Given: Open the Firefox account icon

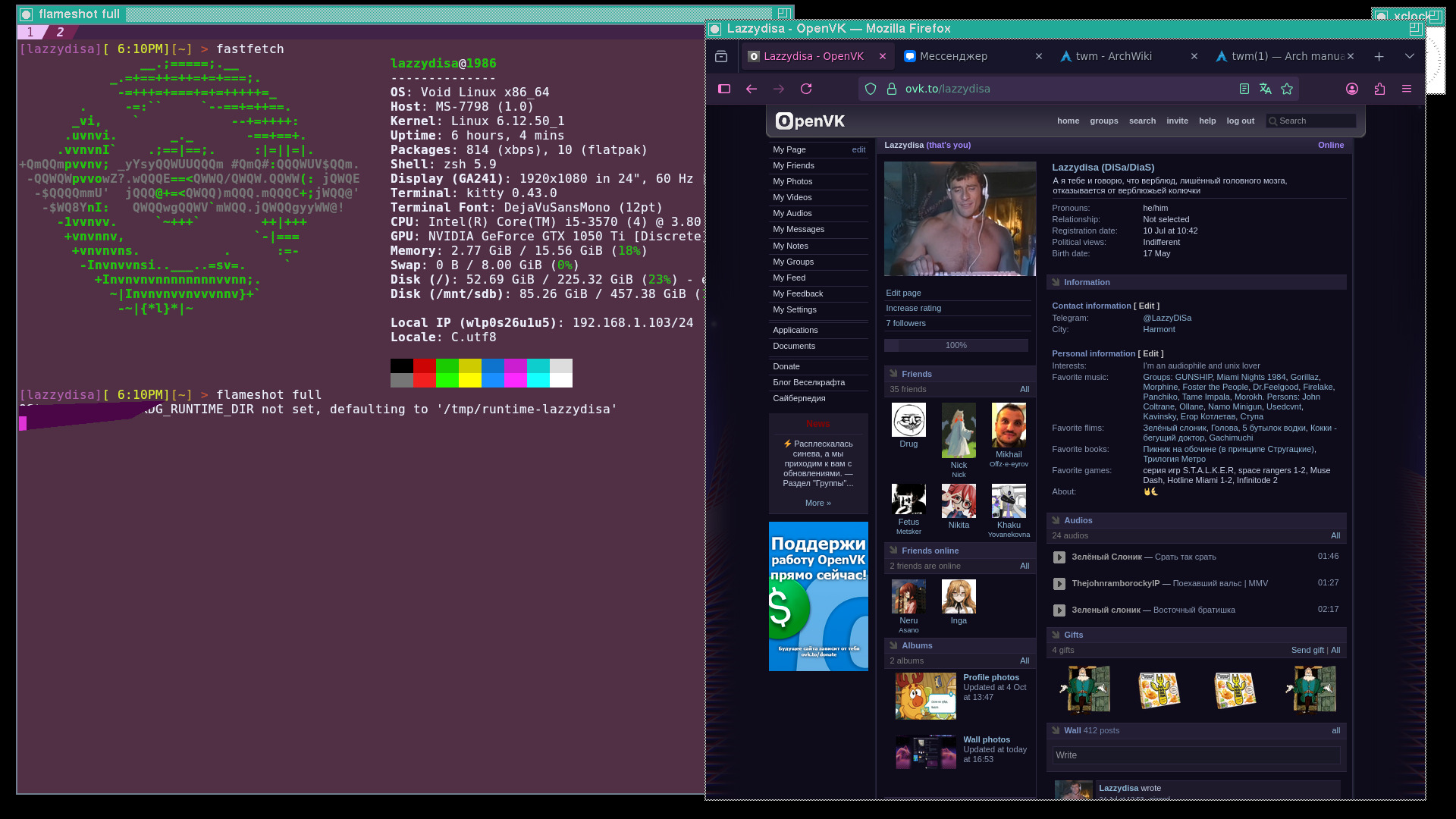Looking at the screenshot, I should 1352,89.
